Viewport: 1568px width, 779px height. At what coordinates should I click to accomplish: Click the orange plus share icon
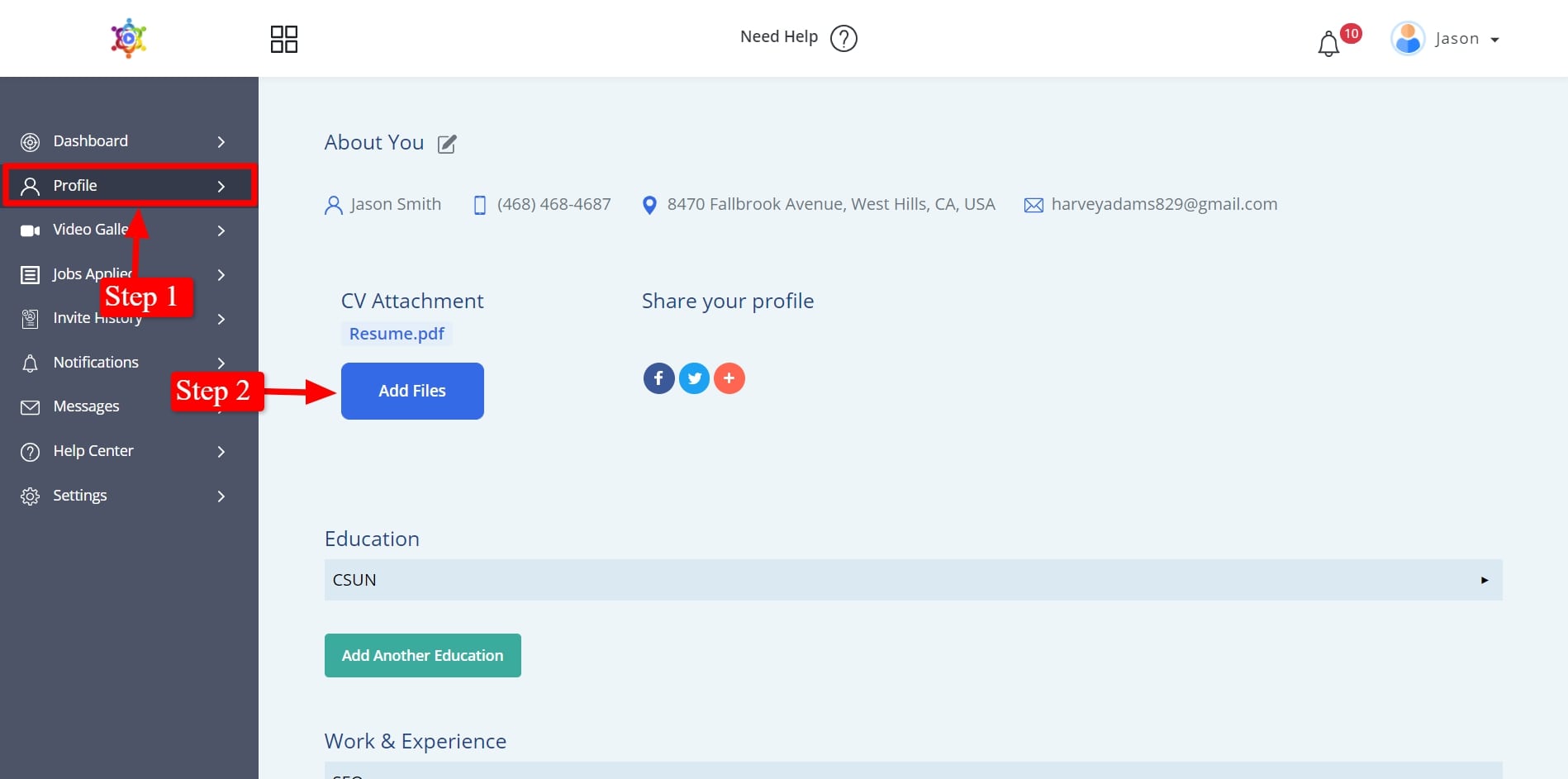click(x=729, y=378)
